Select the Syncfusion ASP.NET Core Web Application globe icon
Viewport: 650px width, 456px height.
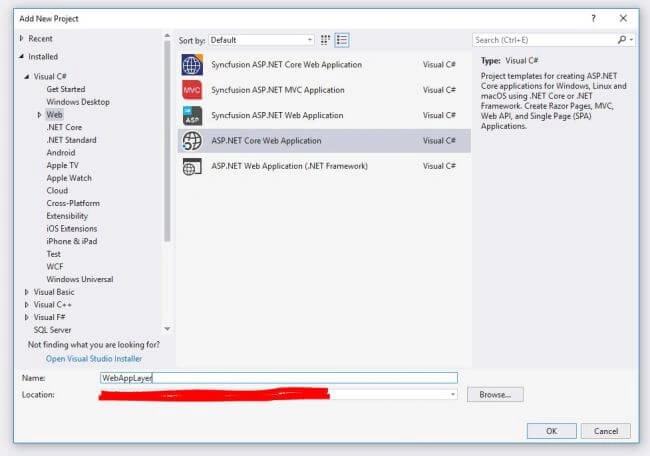point(192,65)
